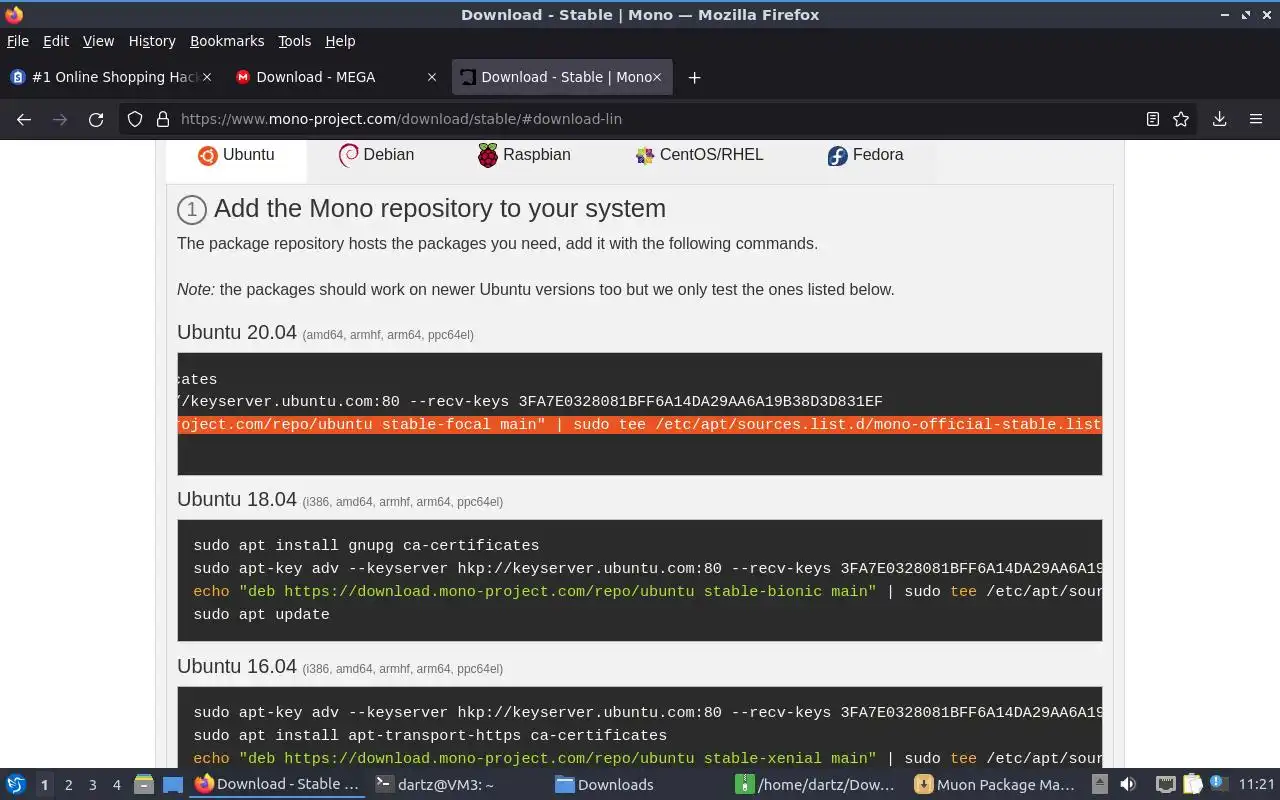Open the Help menu
1280x800 pixels.
click(340, 41)
